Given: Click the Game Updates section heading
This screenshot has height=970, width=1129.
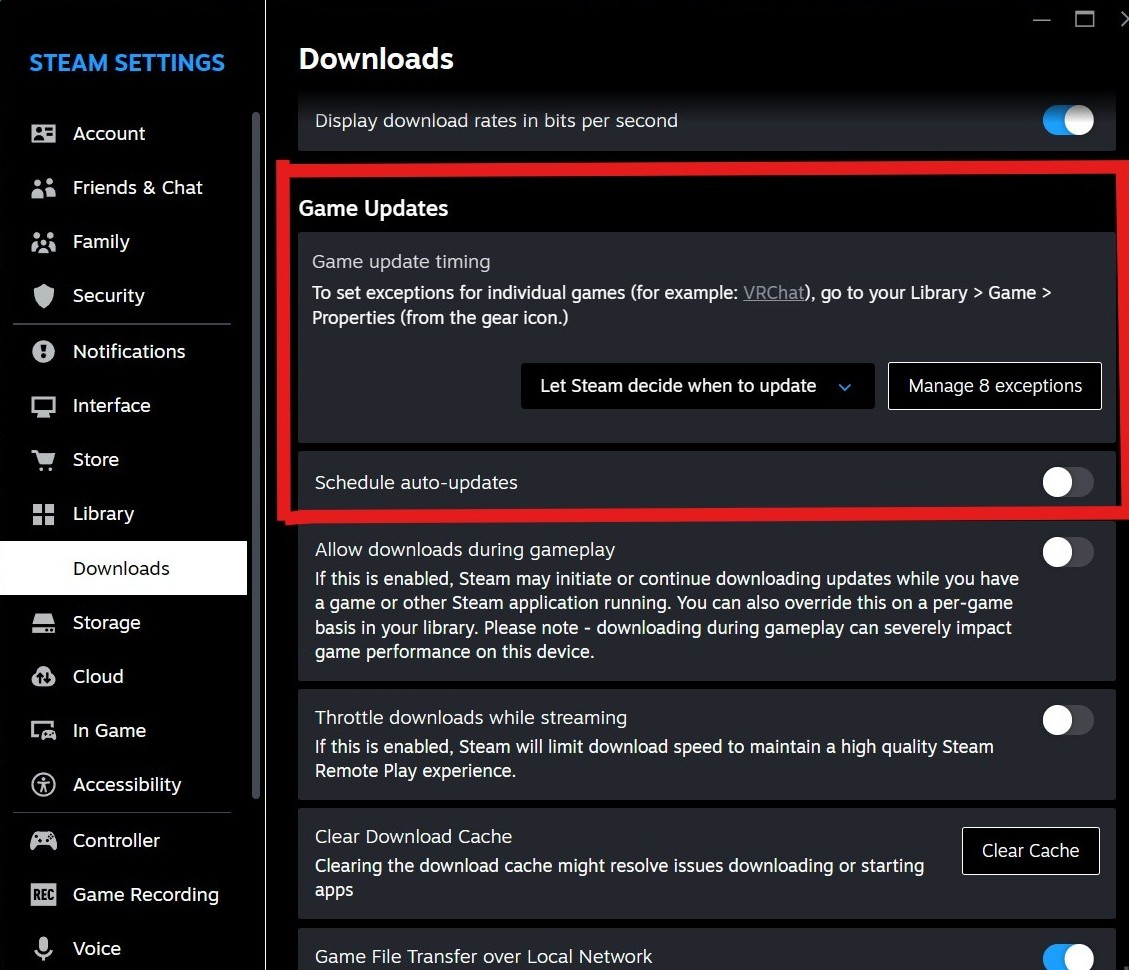Looking at the screenshot, I should (373, 209).
